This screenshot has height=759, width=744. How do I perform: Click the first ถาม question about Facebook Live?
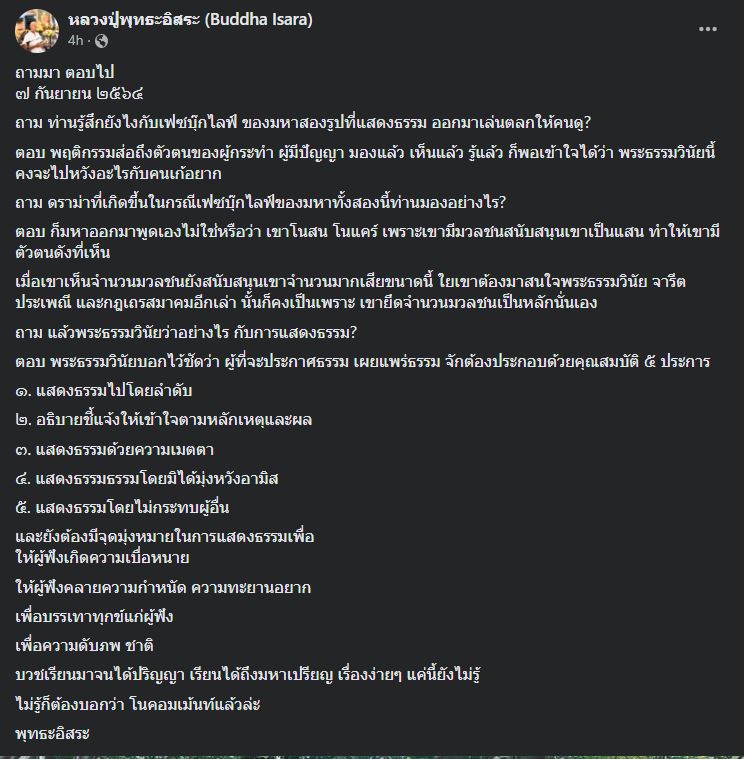[x=303, y=123]
